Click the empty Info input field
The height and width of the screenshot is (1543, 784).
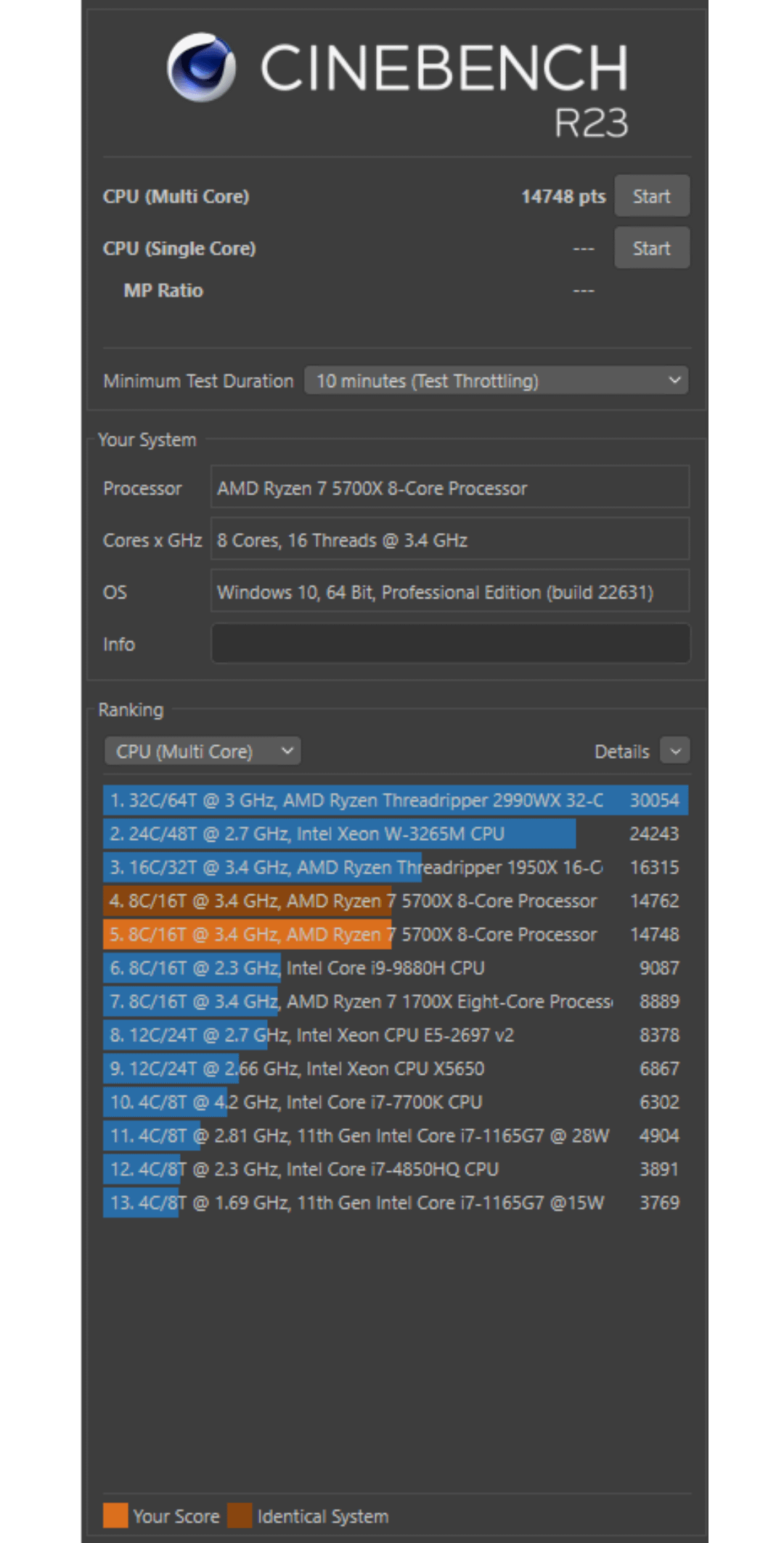449,643
